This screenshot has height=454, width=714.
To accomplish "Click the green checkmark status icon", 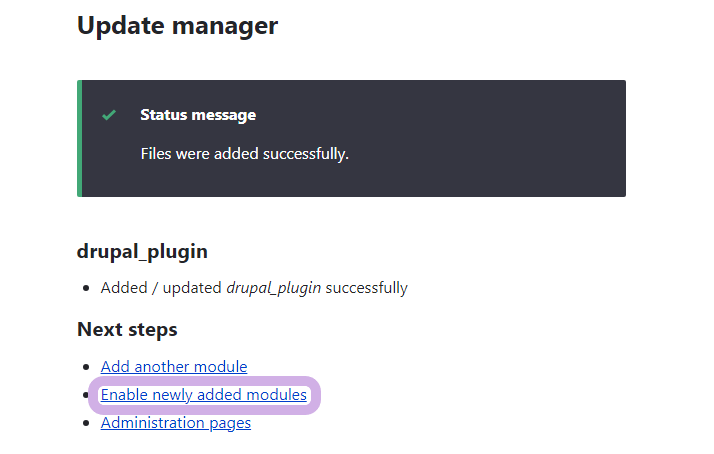I will pyautogui.click(x=109, y=115).
